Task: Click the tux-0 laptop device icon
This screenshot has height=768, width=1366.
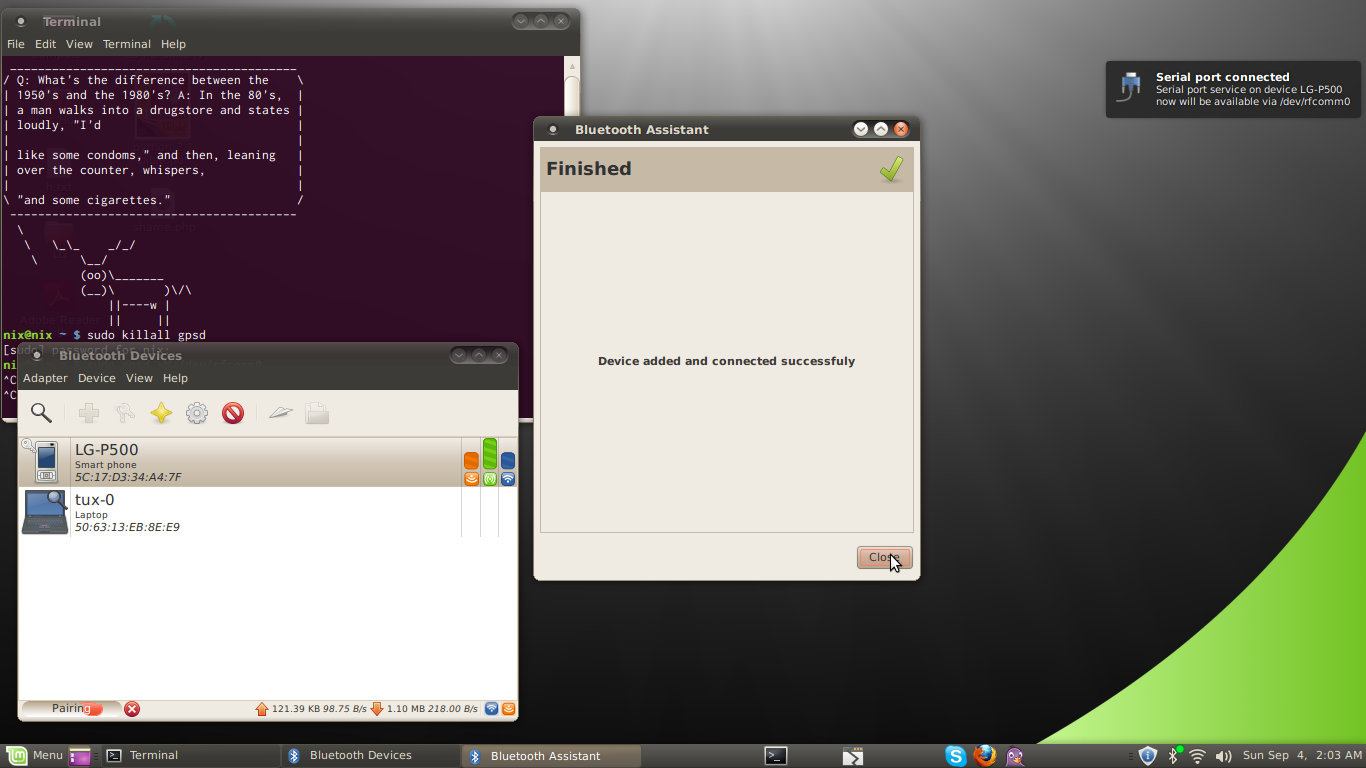Action: pos(45,511)
